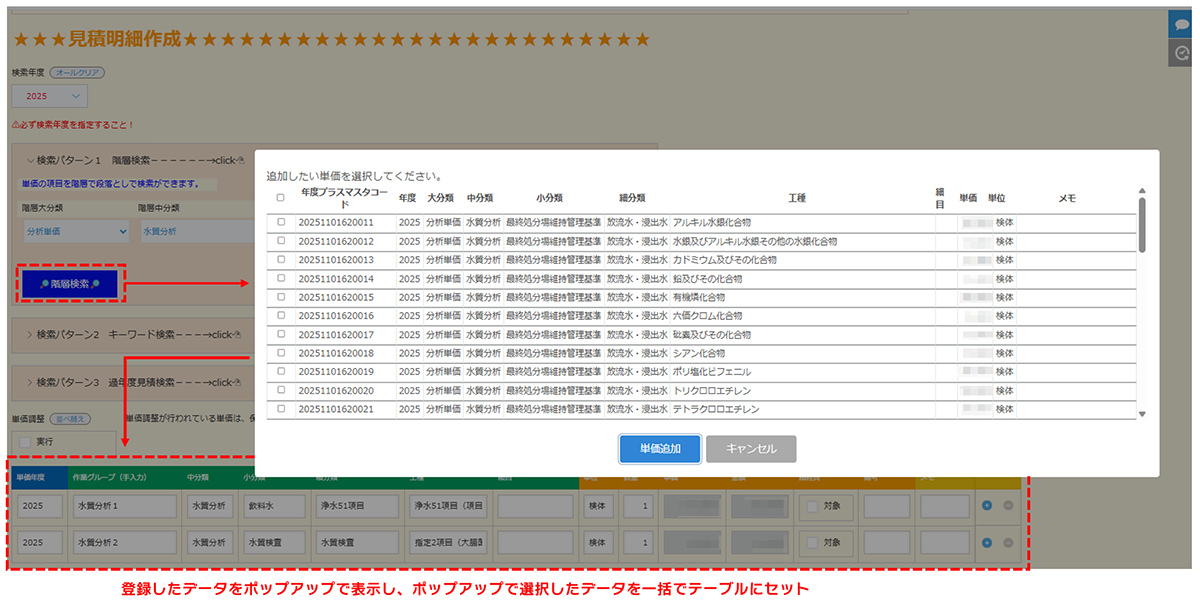The image size is (1200, 613).
Task: Click the popup scrollbar down arrow
Action: click(1142, 414)
